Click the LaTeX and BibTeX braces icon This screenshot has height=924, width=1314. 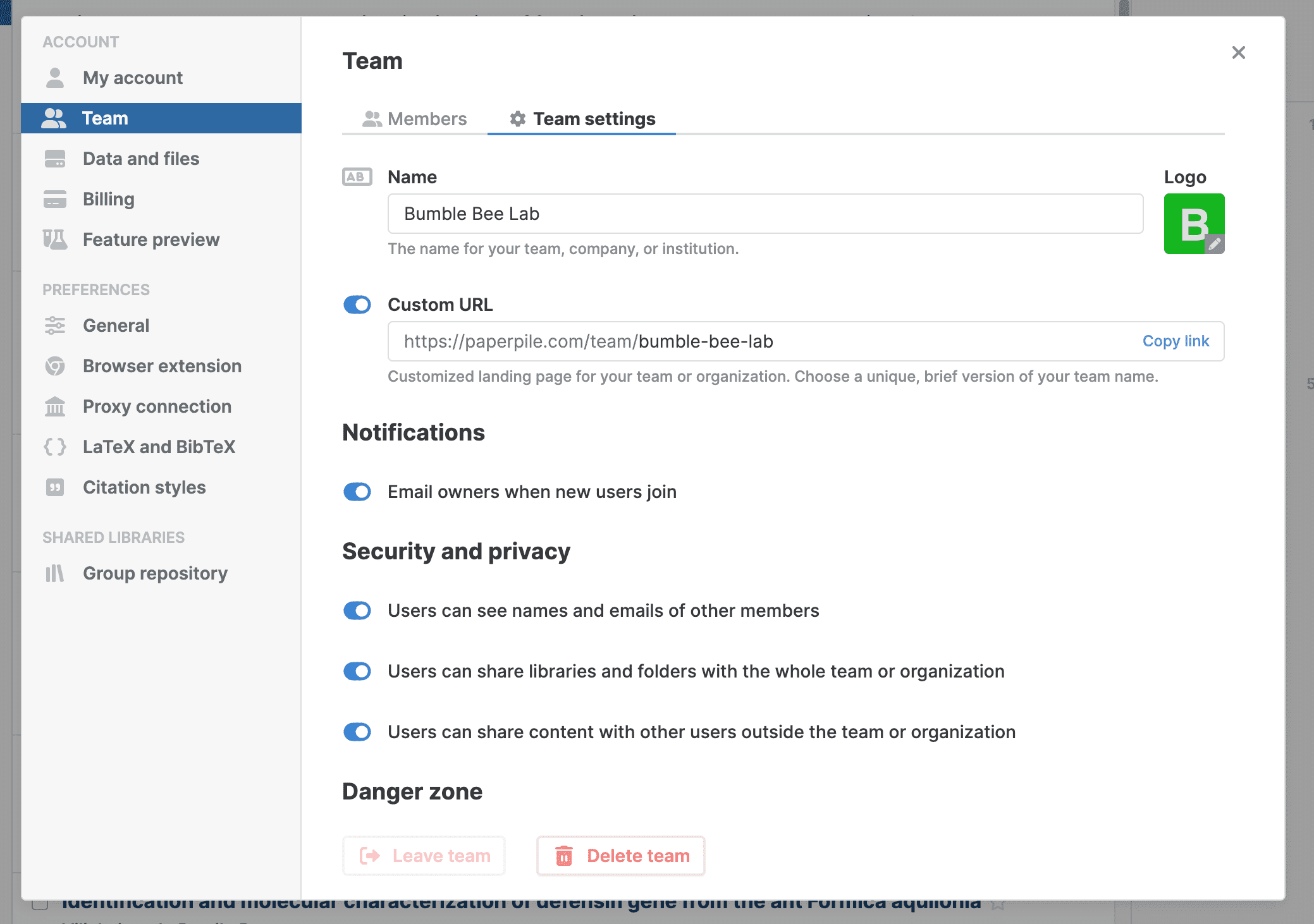(55, 447)
